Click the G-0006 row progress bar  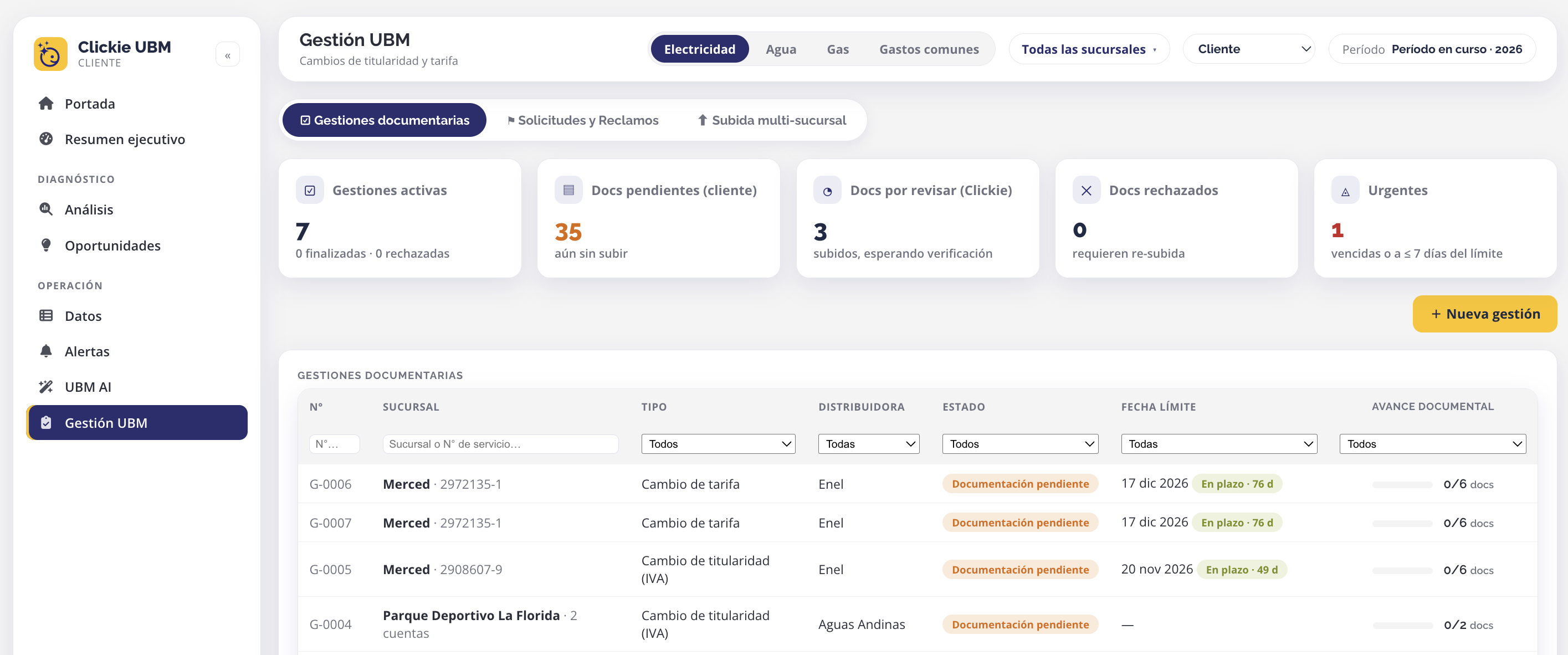tap(1402, 484)
